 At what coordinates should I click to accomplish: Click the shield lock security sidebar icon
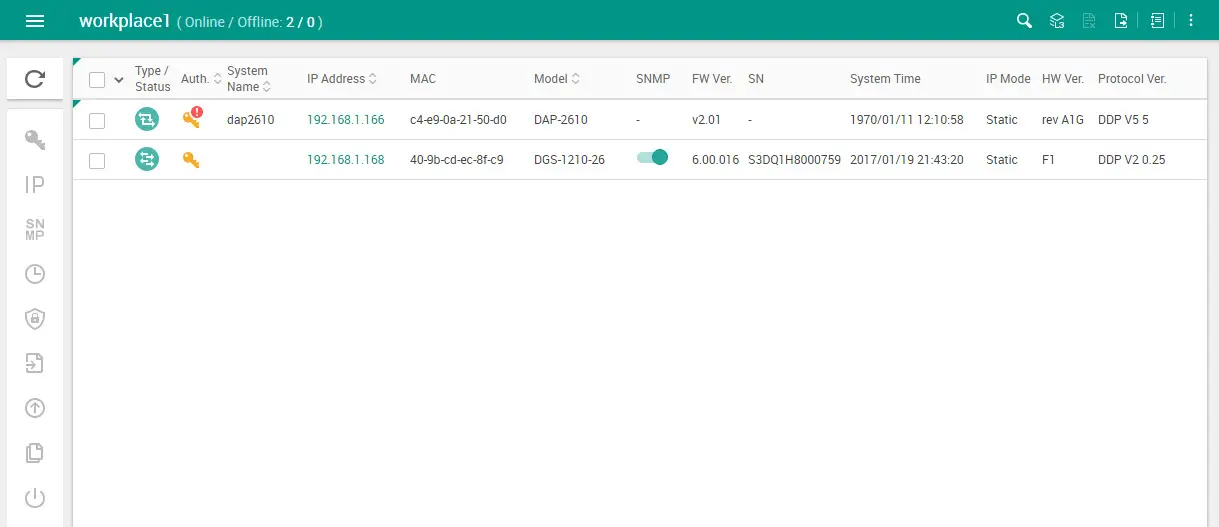pos(35,319)
